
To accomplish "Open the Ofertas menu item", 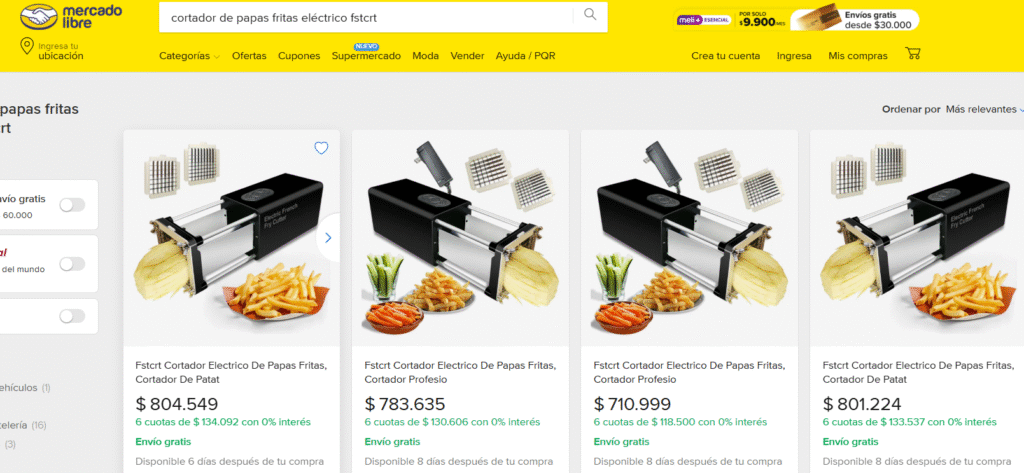I will pos(249,56).
